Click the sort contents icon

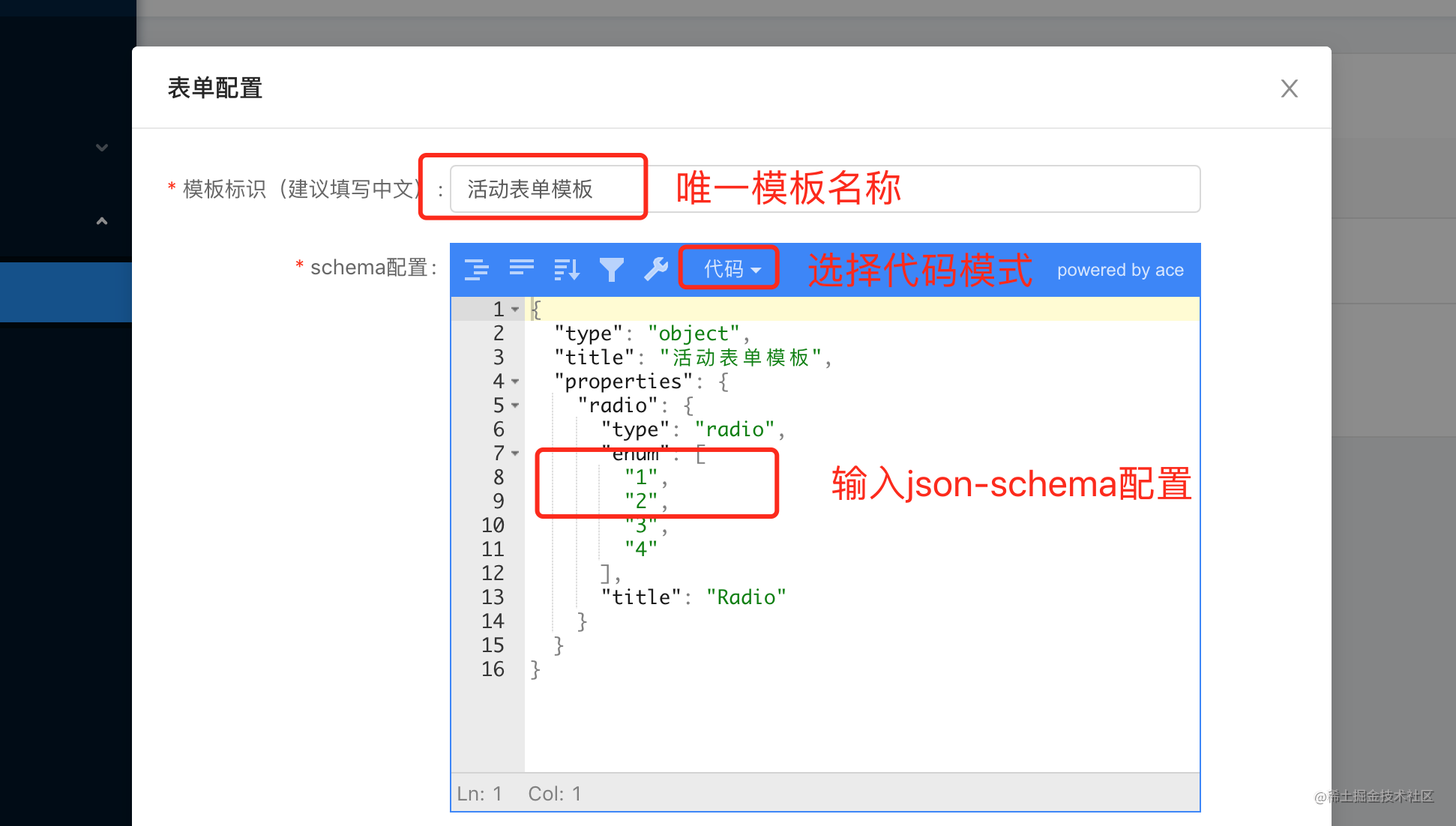pos(566,269)
